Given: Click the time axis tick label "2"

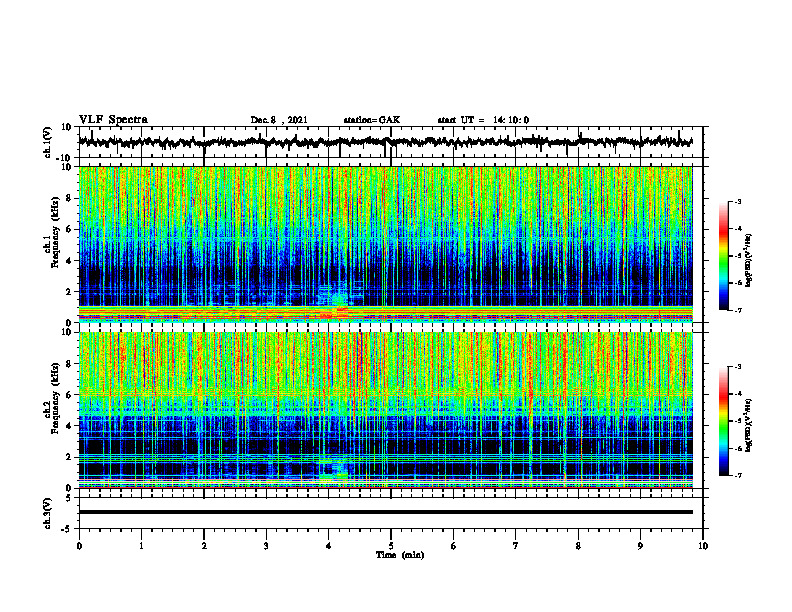Looking at the screenshot, I should pos(204,546).
